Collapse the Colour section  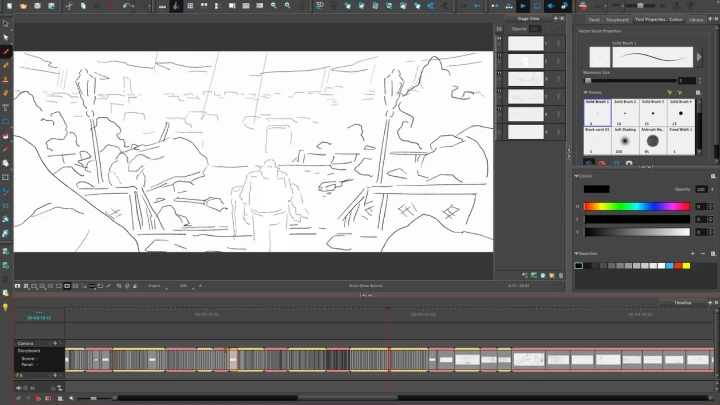(x=577, y=176)
